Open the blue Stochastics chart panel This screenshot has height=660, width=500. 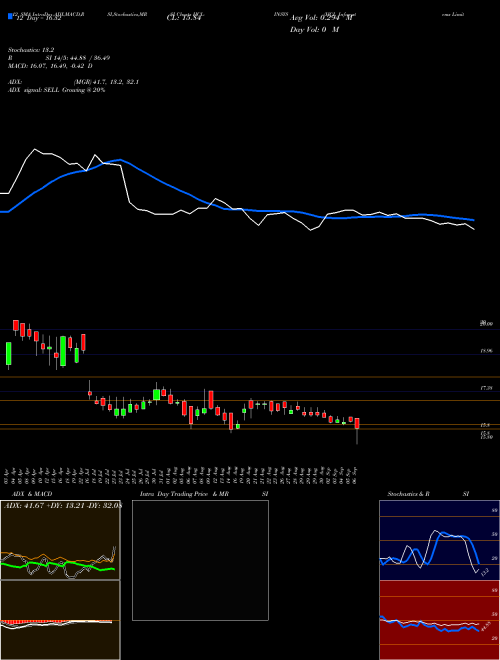[439, 540]
